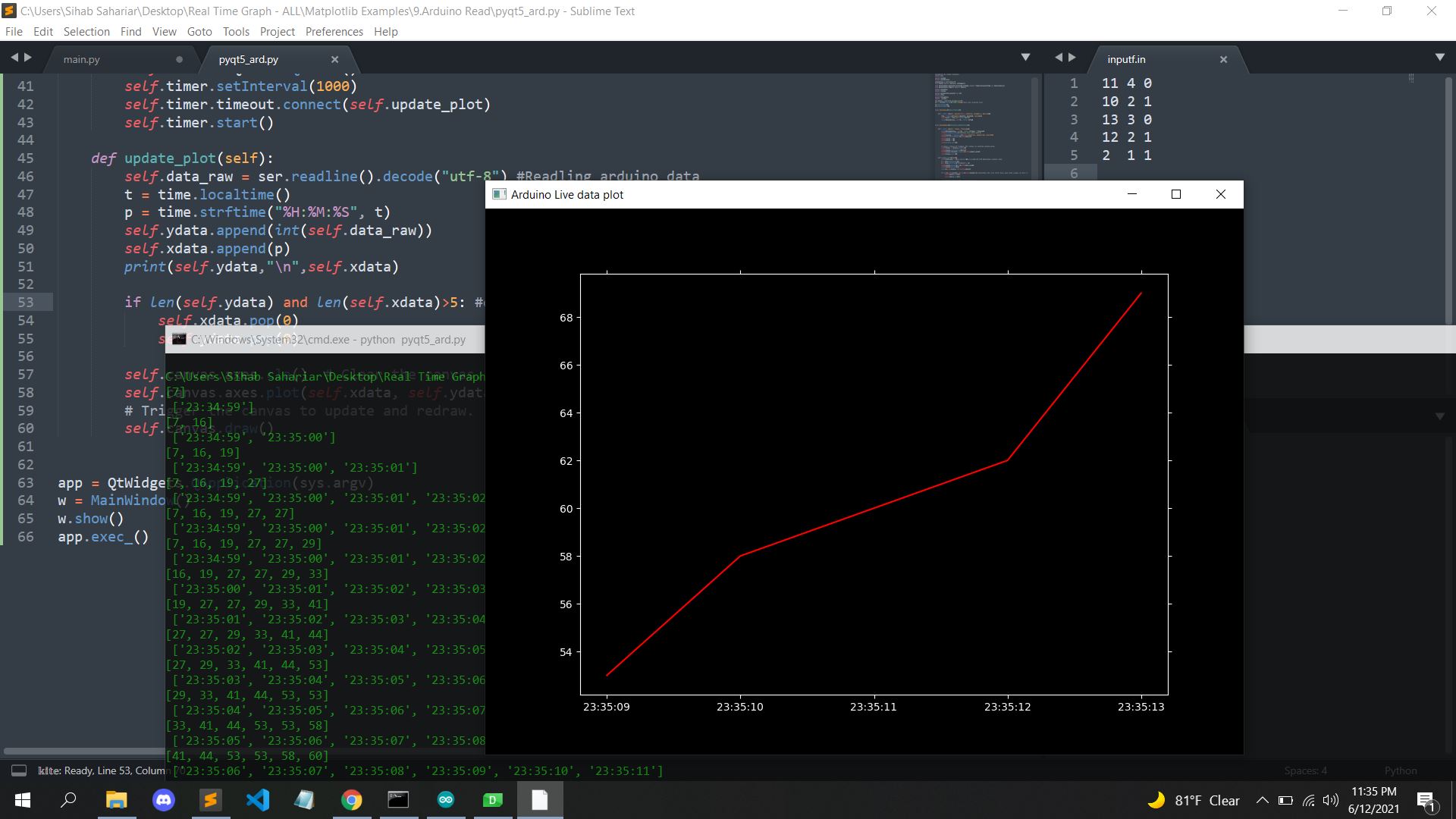1456x819 pixels.
Task: Go to previous tab in left pane
Action: [14, 58]
